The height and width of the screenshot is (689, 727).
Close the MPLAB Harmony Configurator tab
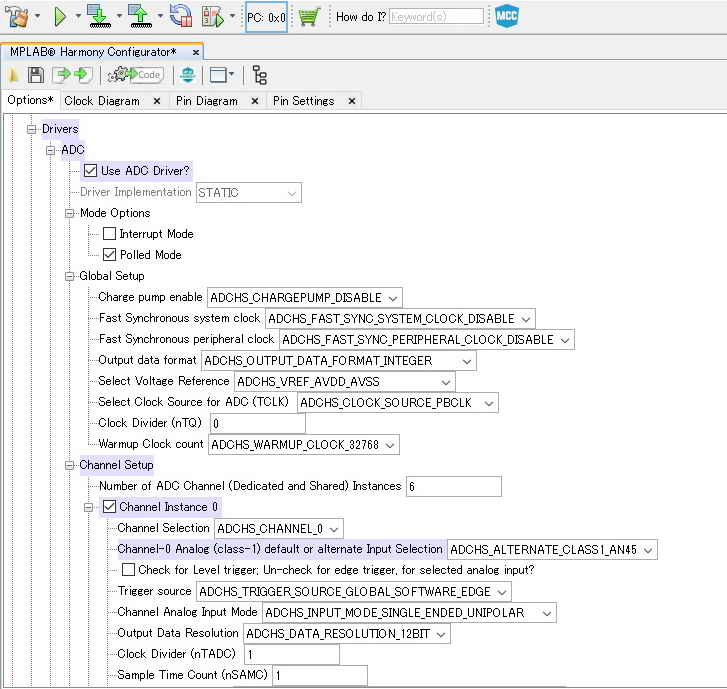[x=196, y=52]
